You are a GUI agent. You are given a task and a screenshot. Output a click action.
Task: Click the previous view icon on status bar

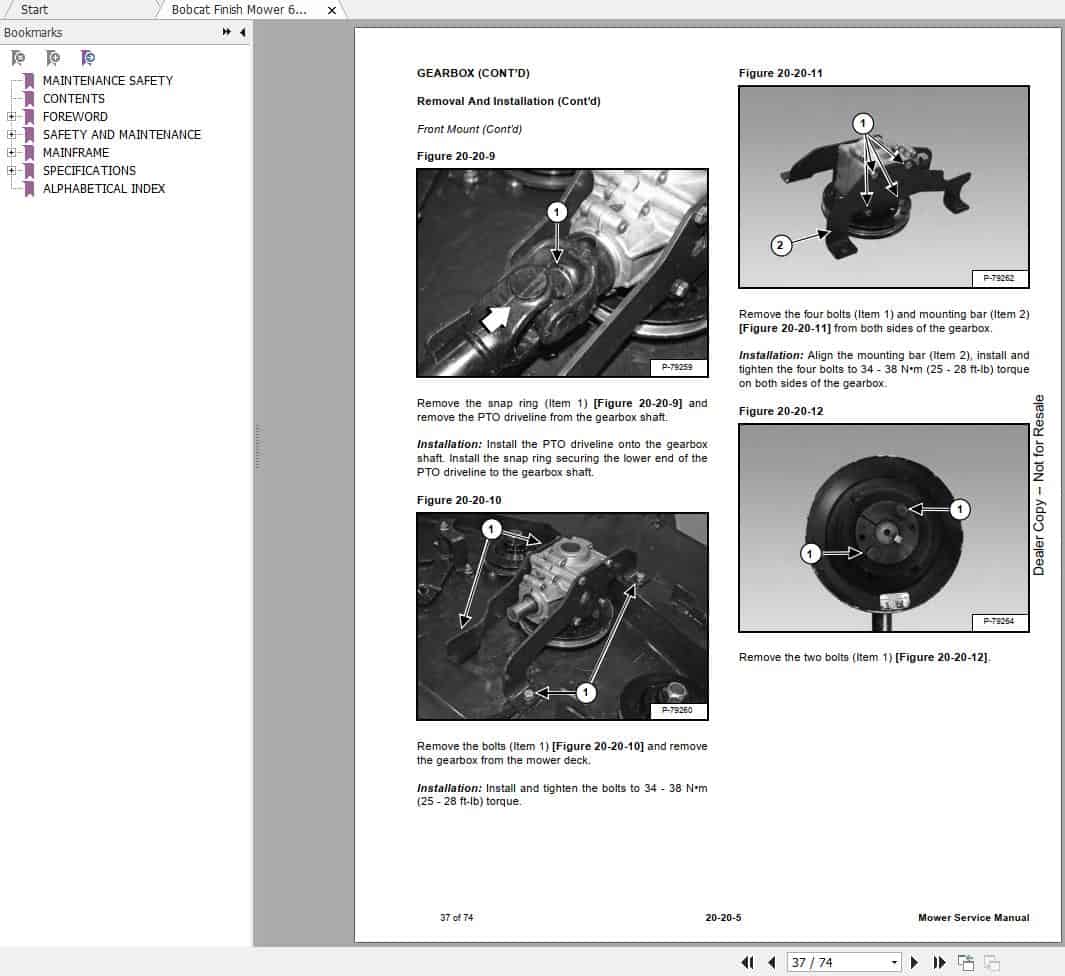tap(967, 962)
